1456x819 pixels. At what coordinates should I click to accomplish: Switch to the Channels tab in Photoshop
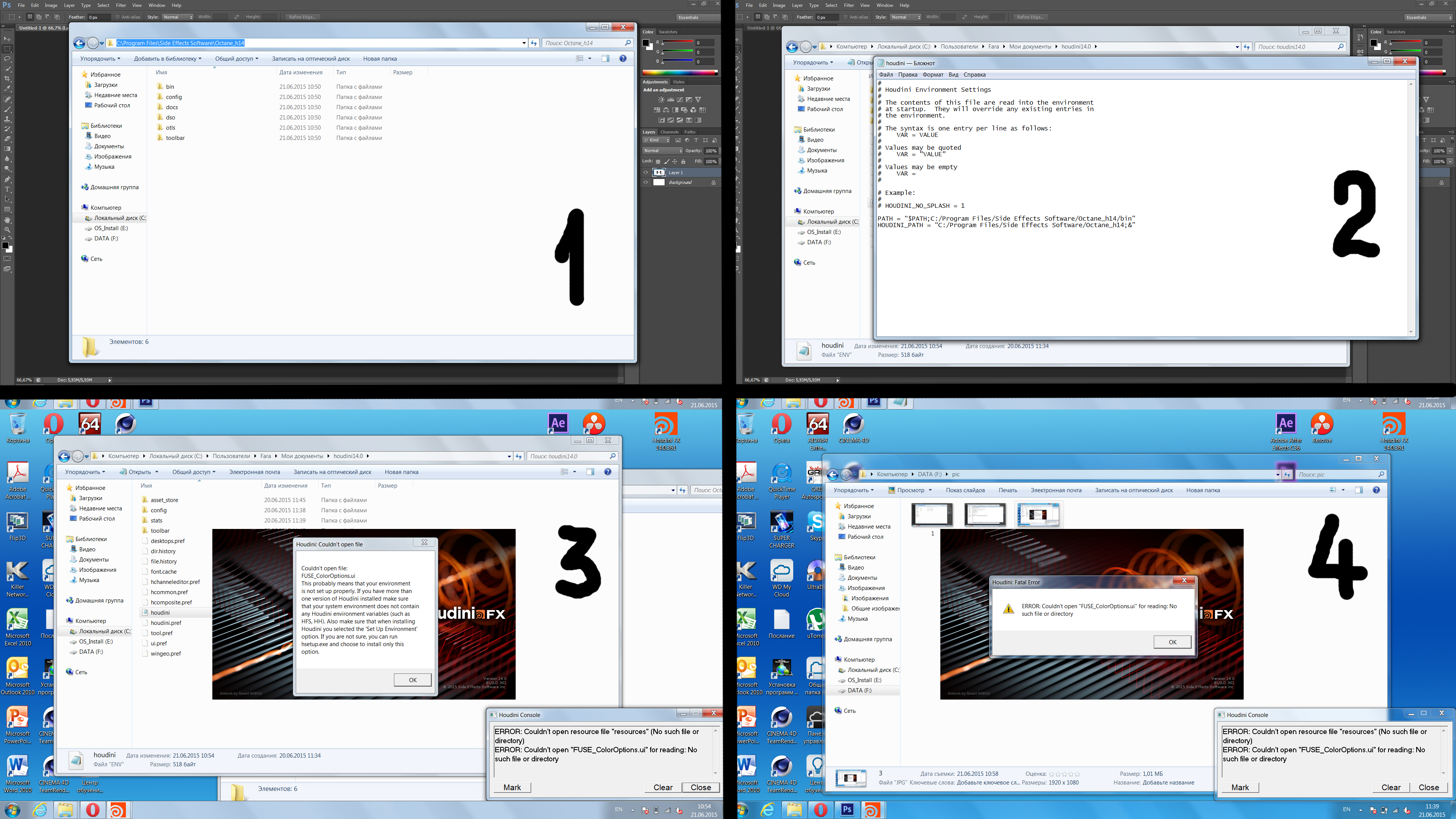pos(669,132)
